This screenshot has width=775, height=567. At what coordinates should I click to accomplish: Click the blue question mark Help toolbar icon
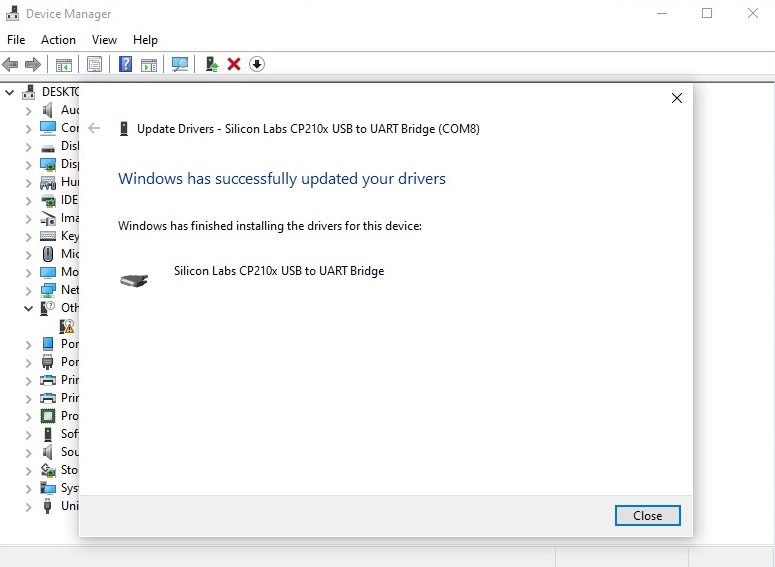(126, 64)
